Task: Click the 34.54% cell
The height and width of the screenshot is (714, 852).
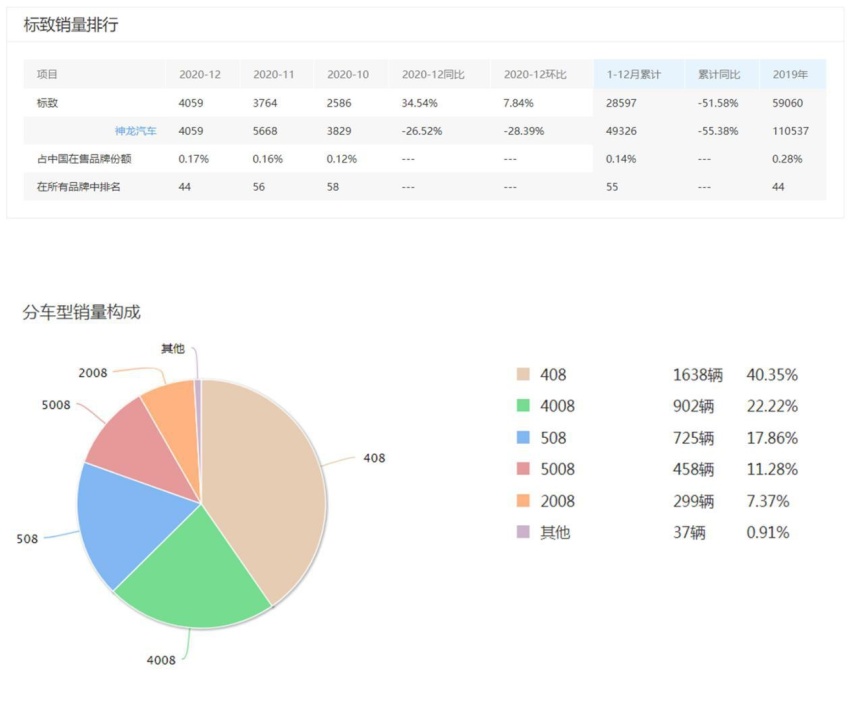Action: [x=419, y=103]
